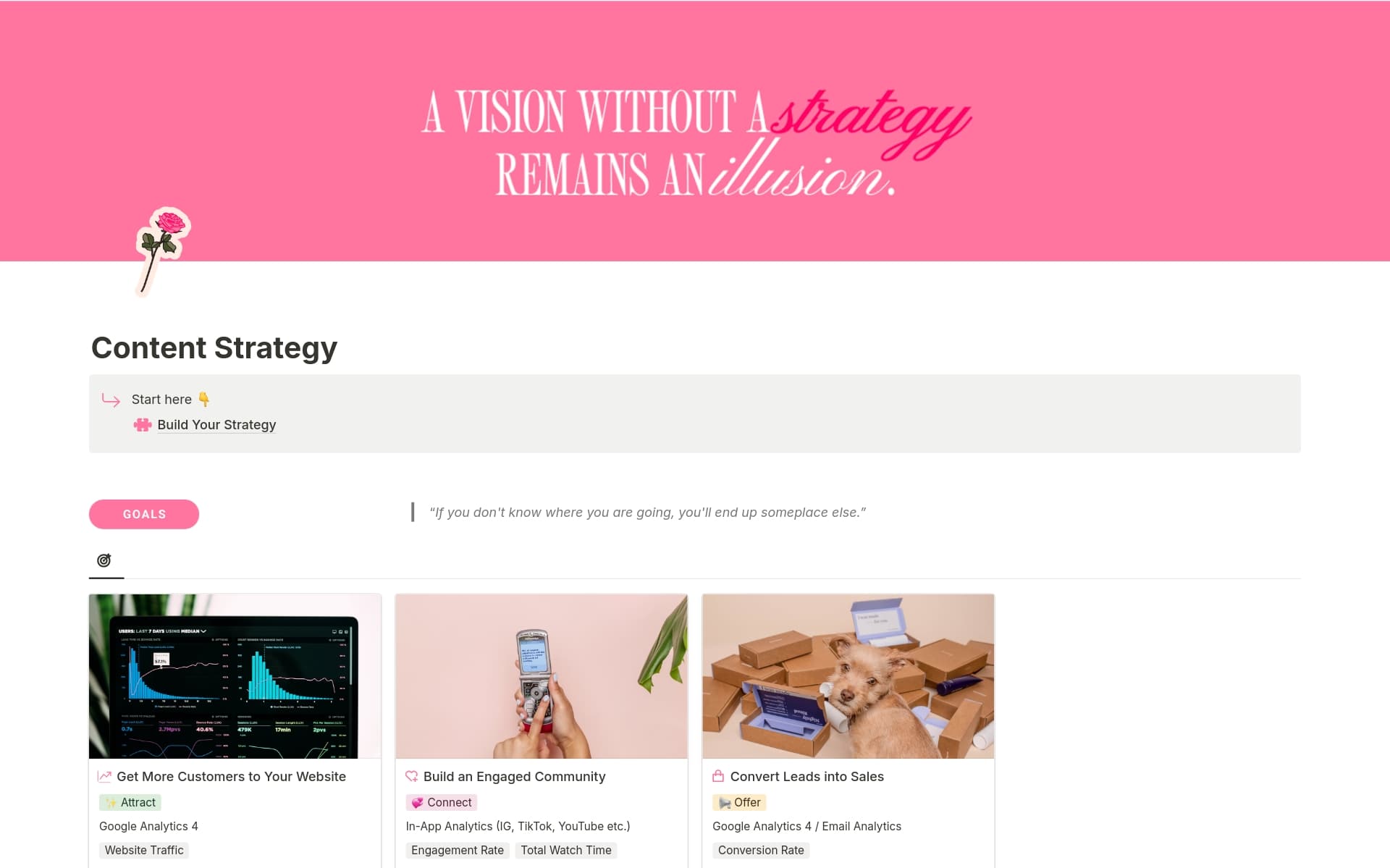Click the pink GOALS button
Viewport: 1390px width, 868px height.
click(x=144, y=514)
